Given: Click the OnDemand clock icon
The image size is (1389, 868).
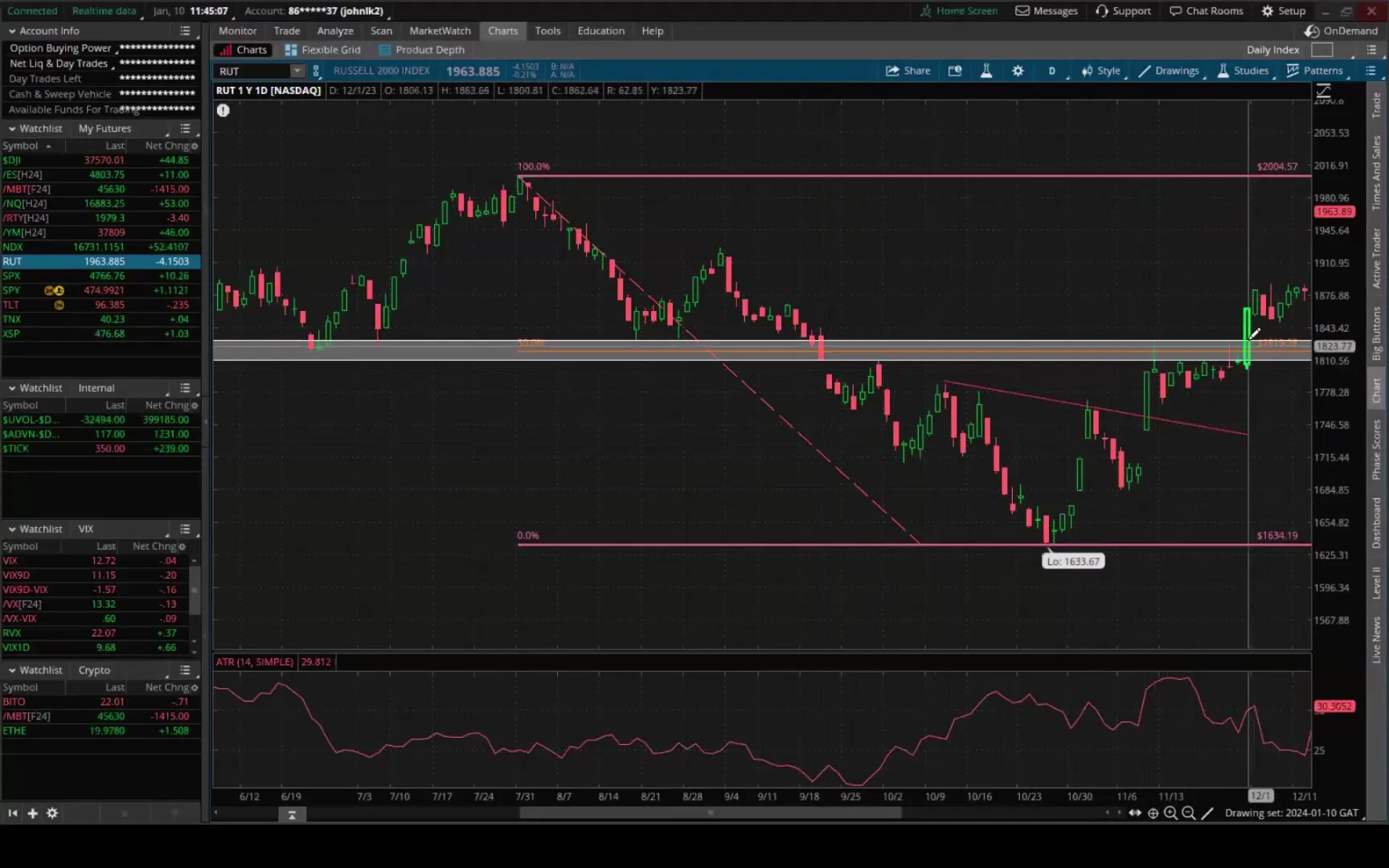Looking at the screenshot, I should coord(1312,31).
